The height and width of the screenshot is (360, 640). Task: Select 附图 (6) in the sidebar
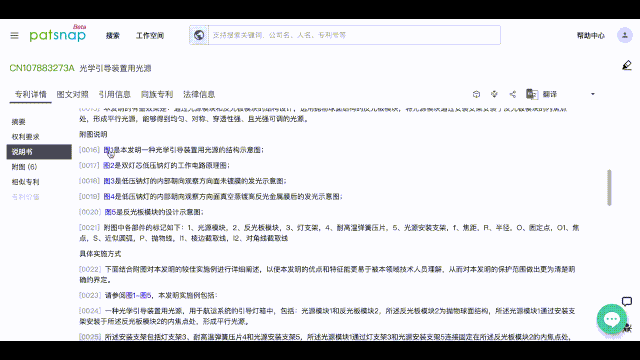pyautogui.click(x=24, y=167)
